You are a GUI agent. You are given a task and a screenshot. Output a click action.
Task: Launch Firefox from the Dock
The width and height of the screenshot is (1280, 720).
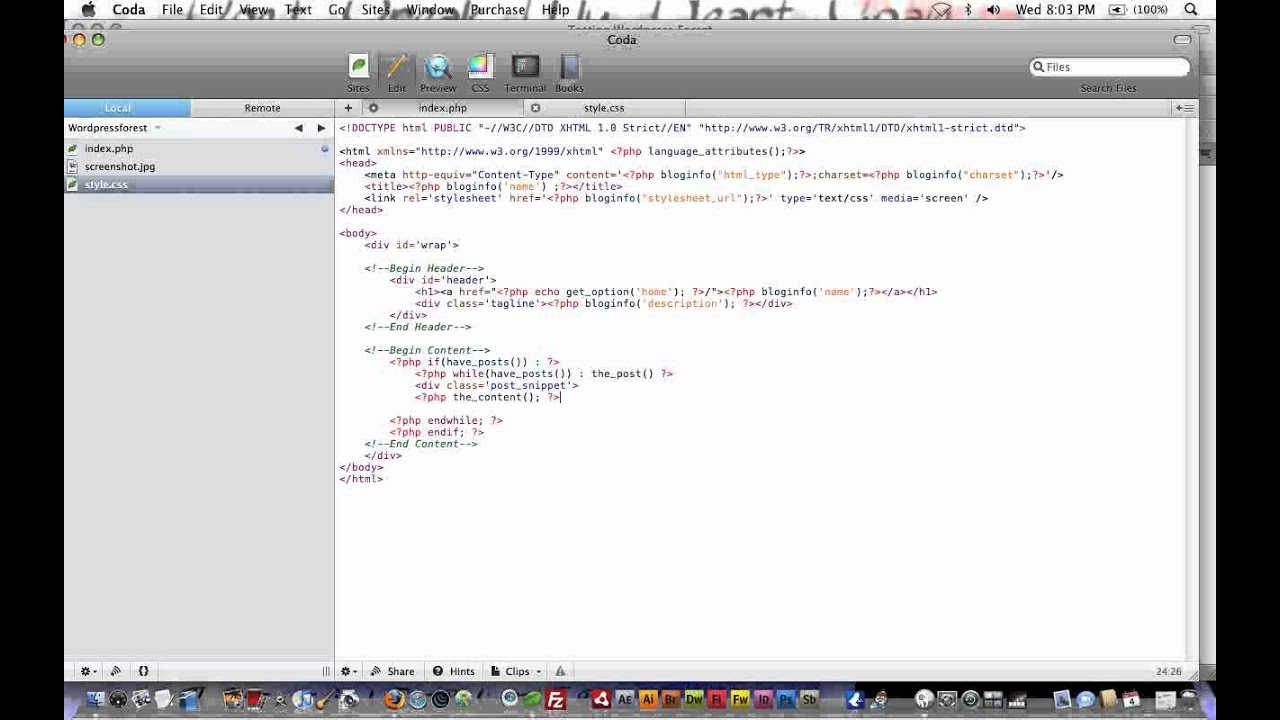click(395, 700)
